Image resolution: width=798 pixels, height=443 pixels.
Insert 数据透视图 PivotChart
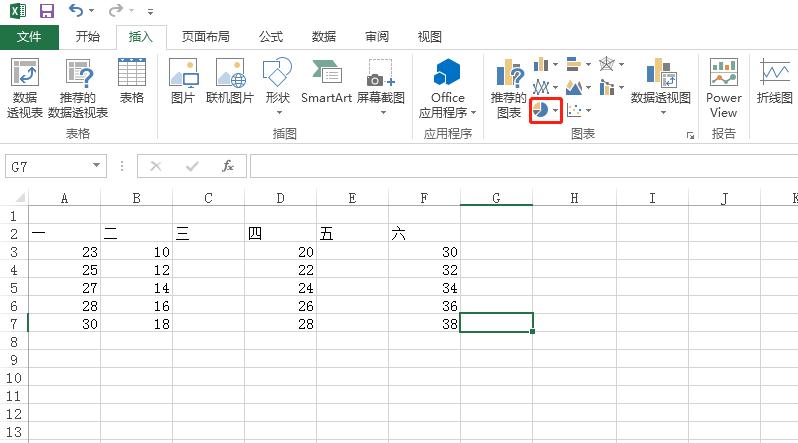point(661,87)
